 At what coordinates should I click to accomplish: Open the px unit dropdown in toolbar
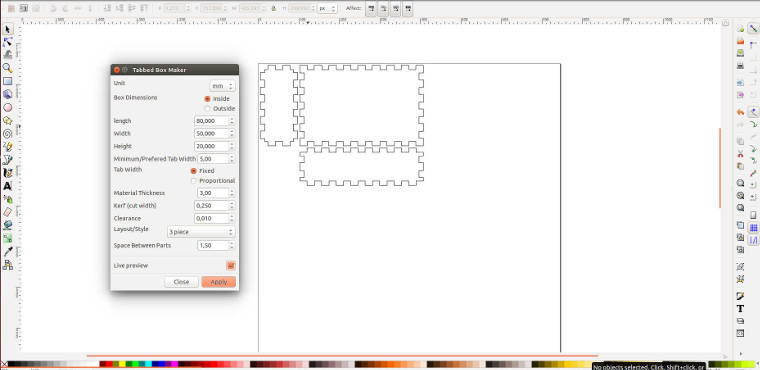tap(327, 8)
